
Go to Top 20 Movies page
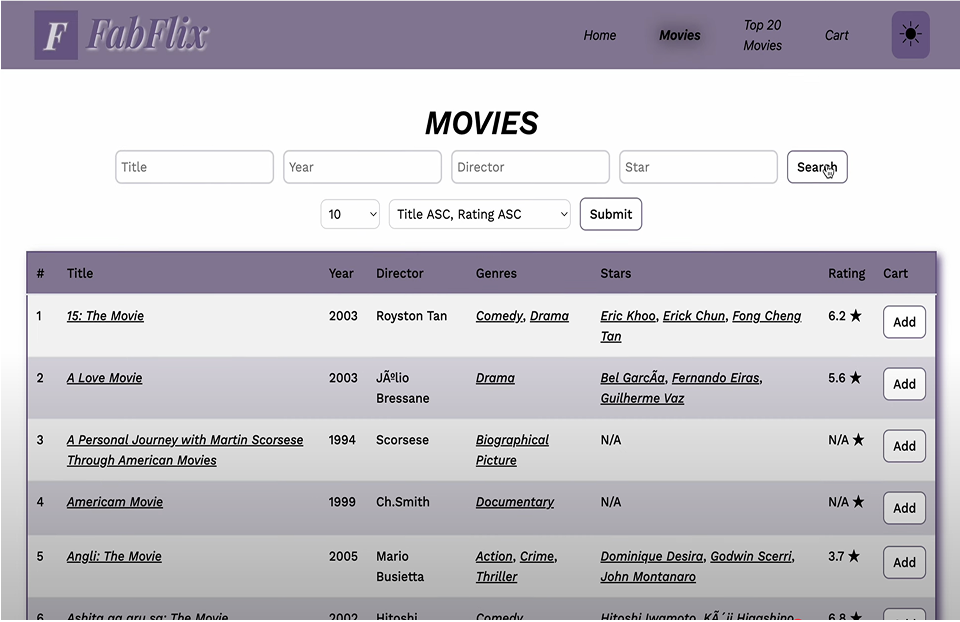click(762, 36)
